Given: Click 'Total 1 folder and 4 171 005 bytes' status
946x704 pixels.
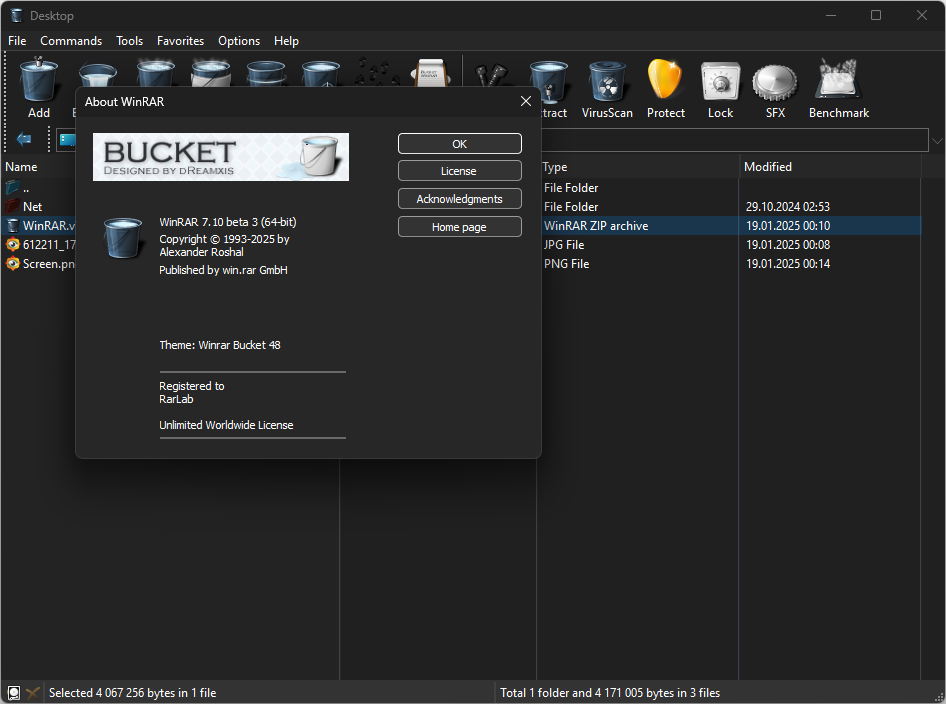Looking at the screenshot, I should pyautogui.click(x=609, y=693).
